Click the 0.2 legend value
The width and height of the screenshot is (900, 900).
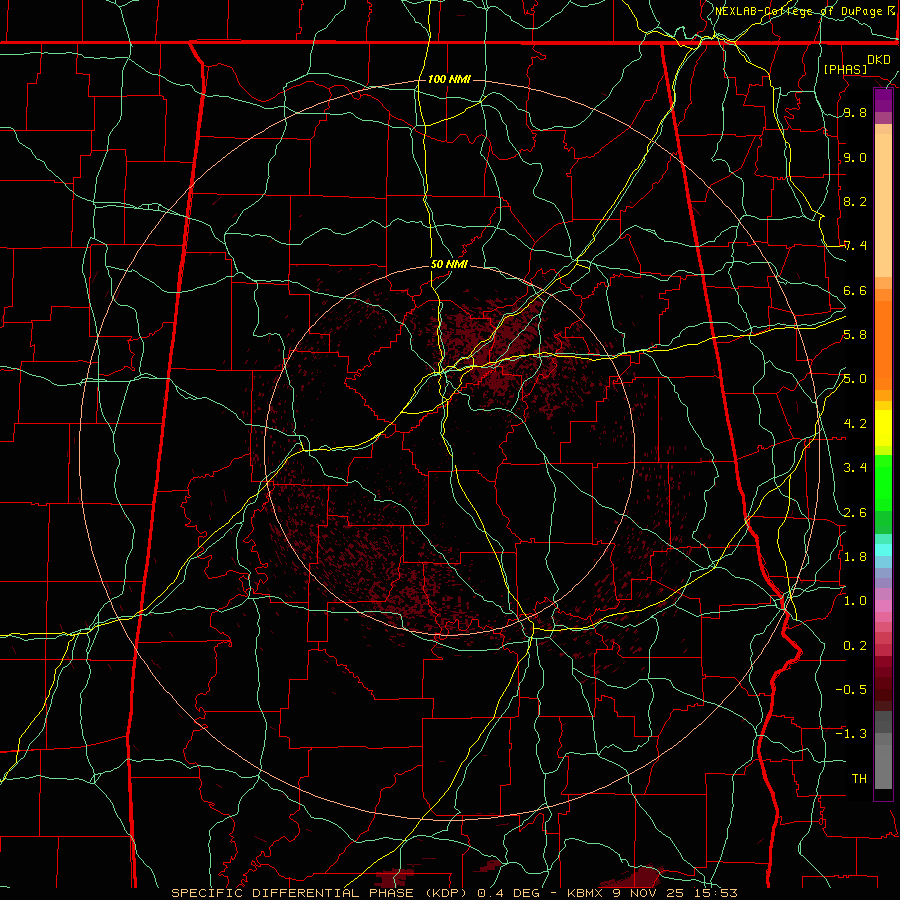855,646
